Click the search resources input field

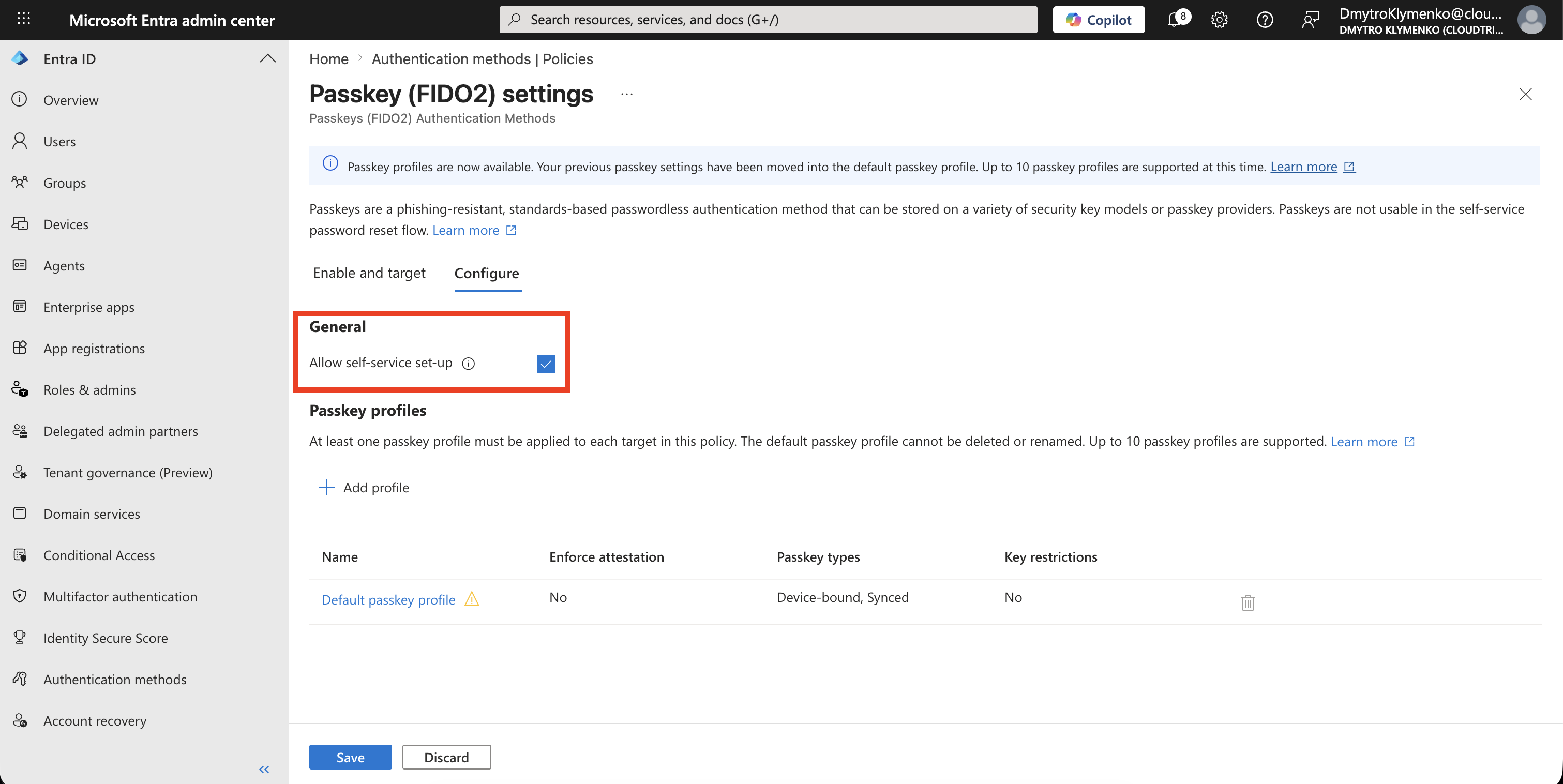click(x=768, y=20)
